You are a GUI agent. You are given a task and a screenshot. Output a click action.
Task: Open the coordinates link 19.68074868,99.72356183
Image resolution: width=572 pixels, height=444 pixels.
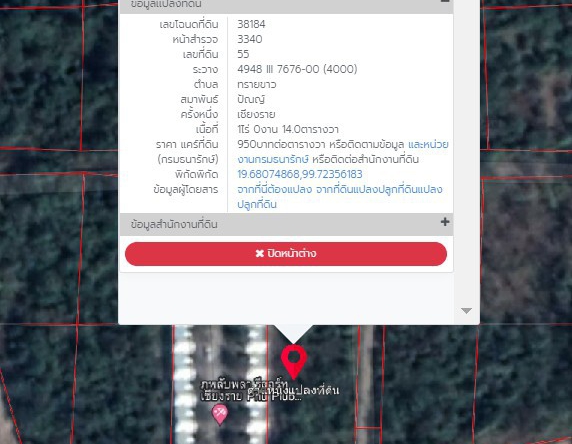tap(300, 174)
